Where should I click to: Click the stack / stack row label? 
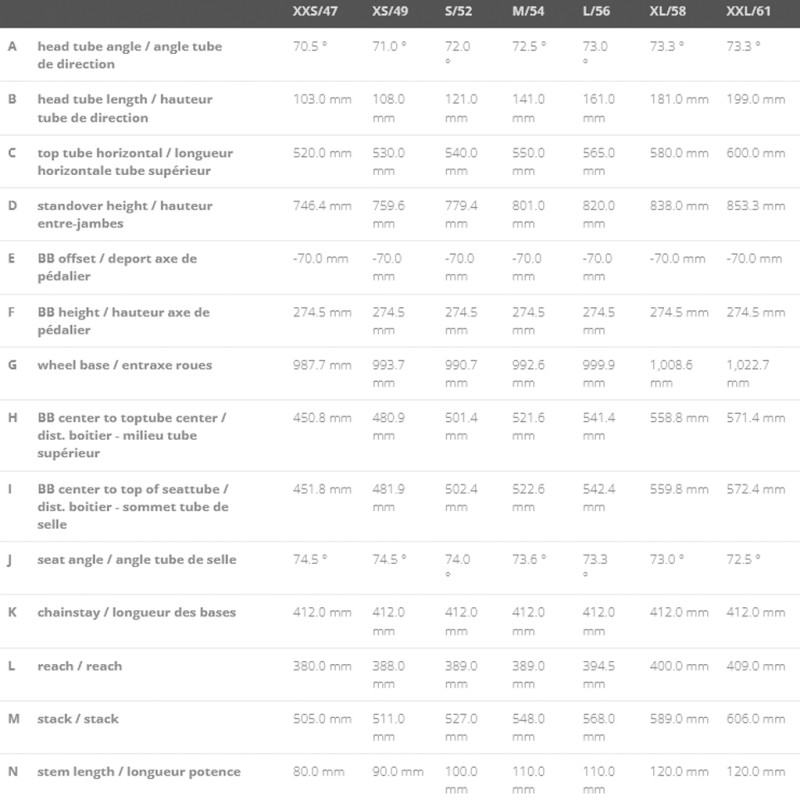tap(78, 718)
